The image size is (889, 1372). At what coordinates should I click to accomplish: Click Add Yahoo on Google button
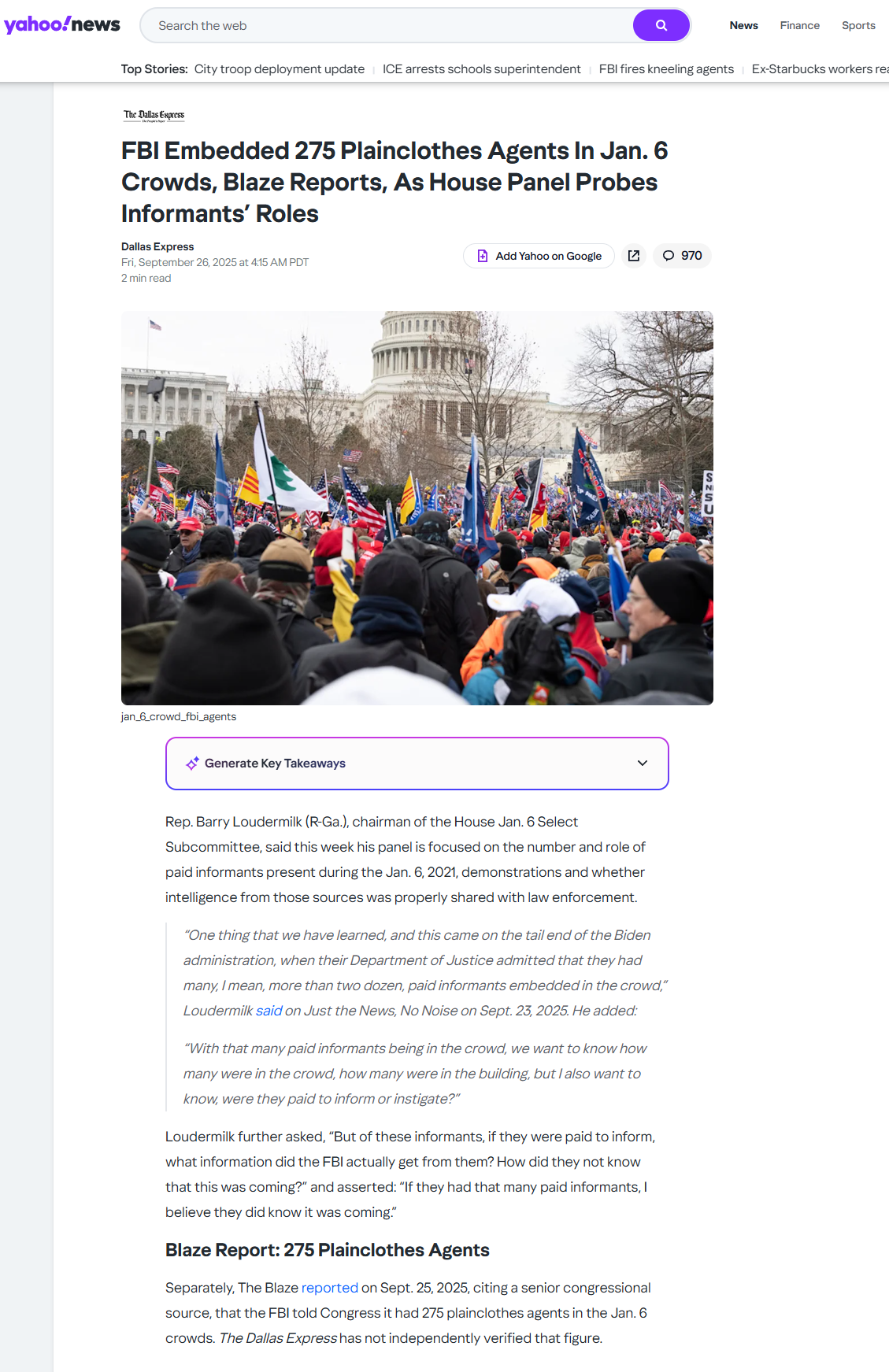(539, 256)
